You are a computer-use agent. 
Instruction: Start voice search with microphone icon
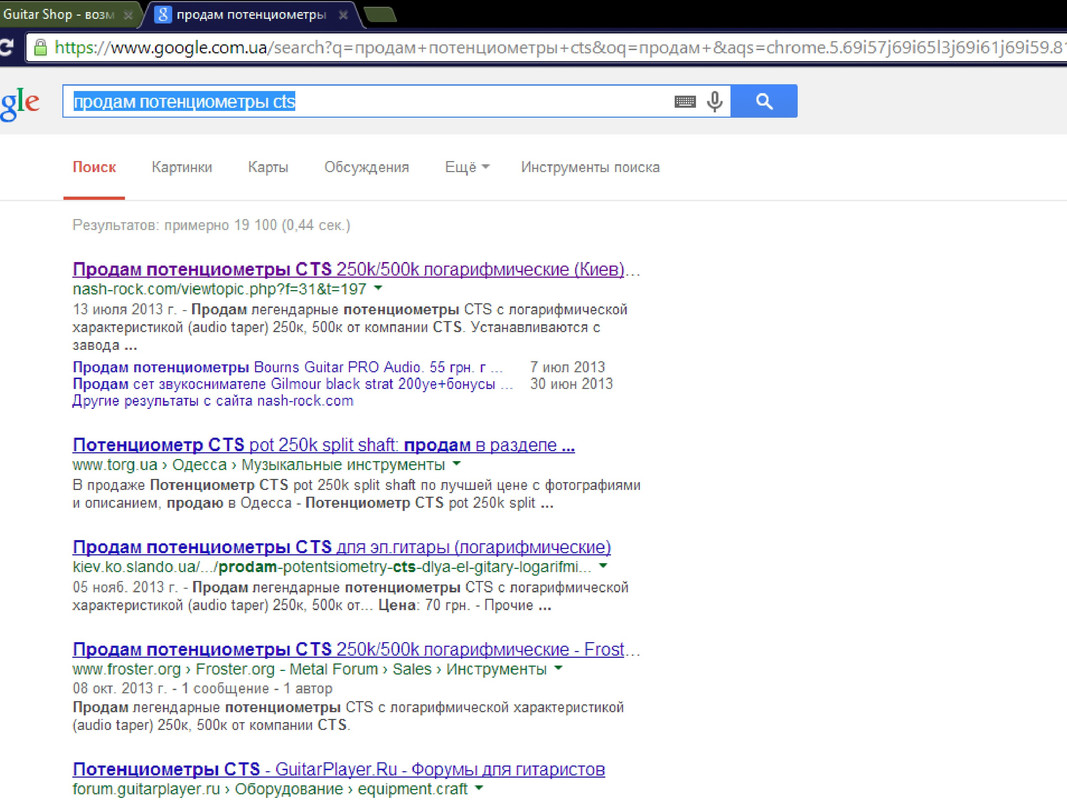pyautogui.click(x=715, y=101)
